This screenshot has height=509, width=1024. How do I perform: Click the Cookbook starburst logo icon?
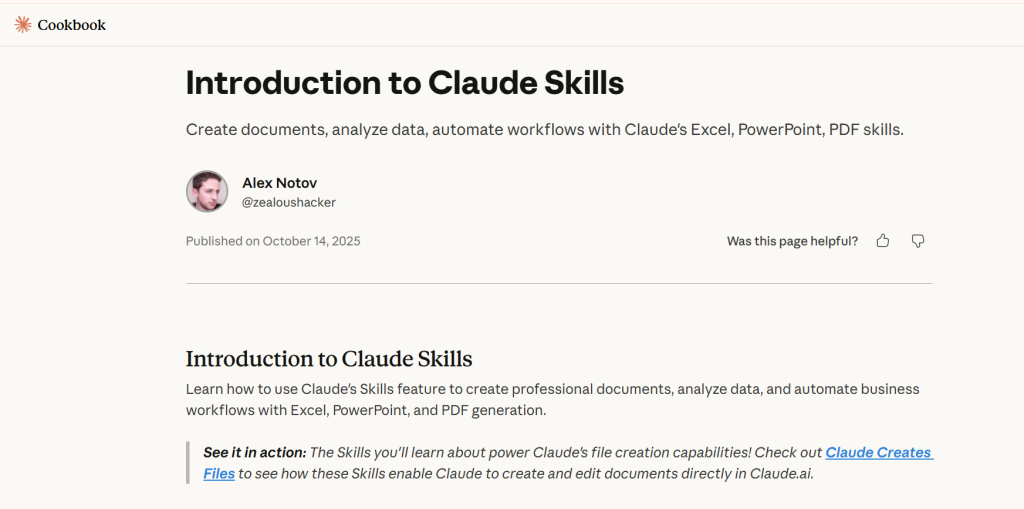coord(22,24)
